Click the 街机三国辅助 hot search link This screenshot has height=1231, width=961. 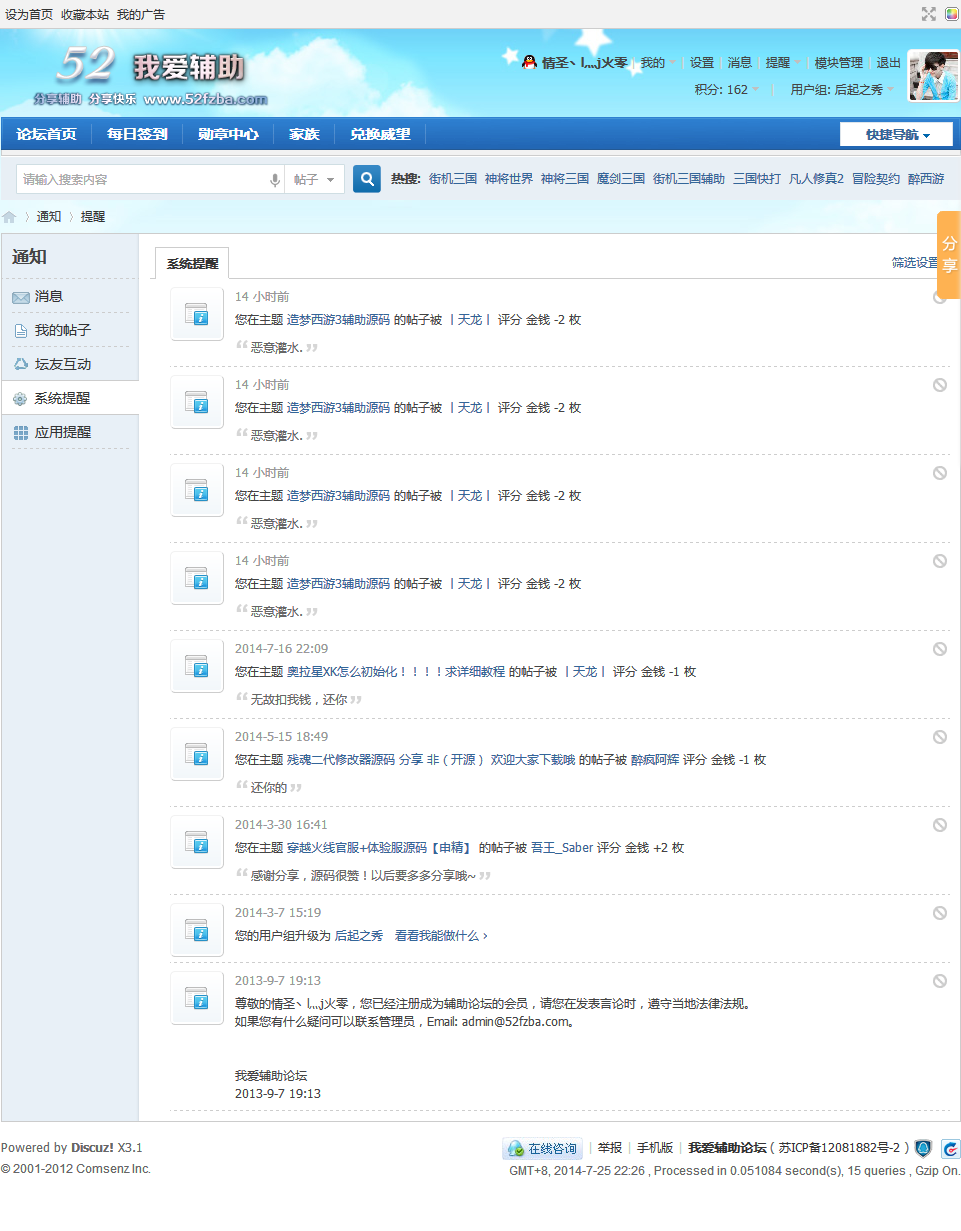click(689, 179)
